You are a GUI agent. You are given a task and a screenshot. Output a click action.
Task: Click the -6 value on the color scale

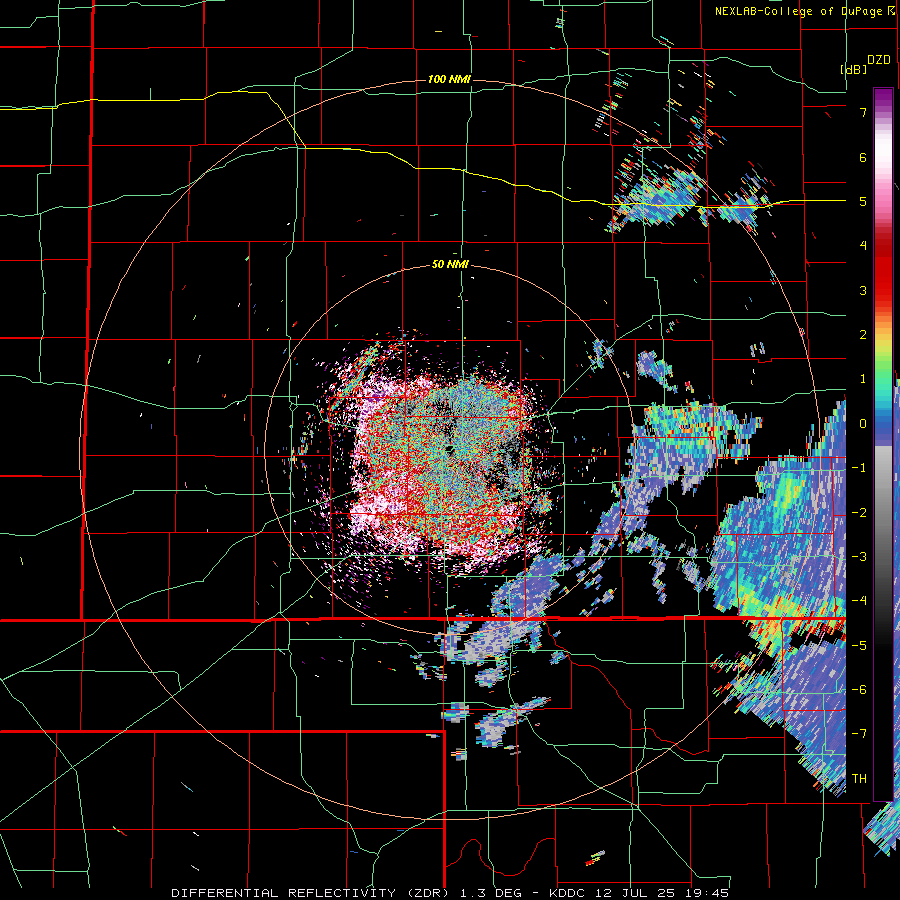[x=859, y=690]
